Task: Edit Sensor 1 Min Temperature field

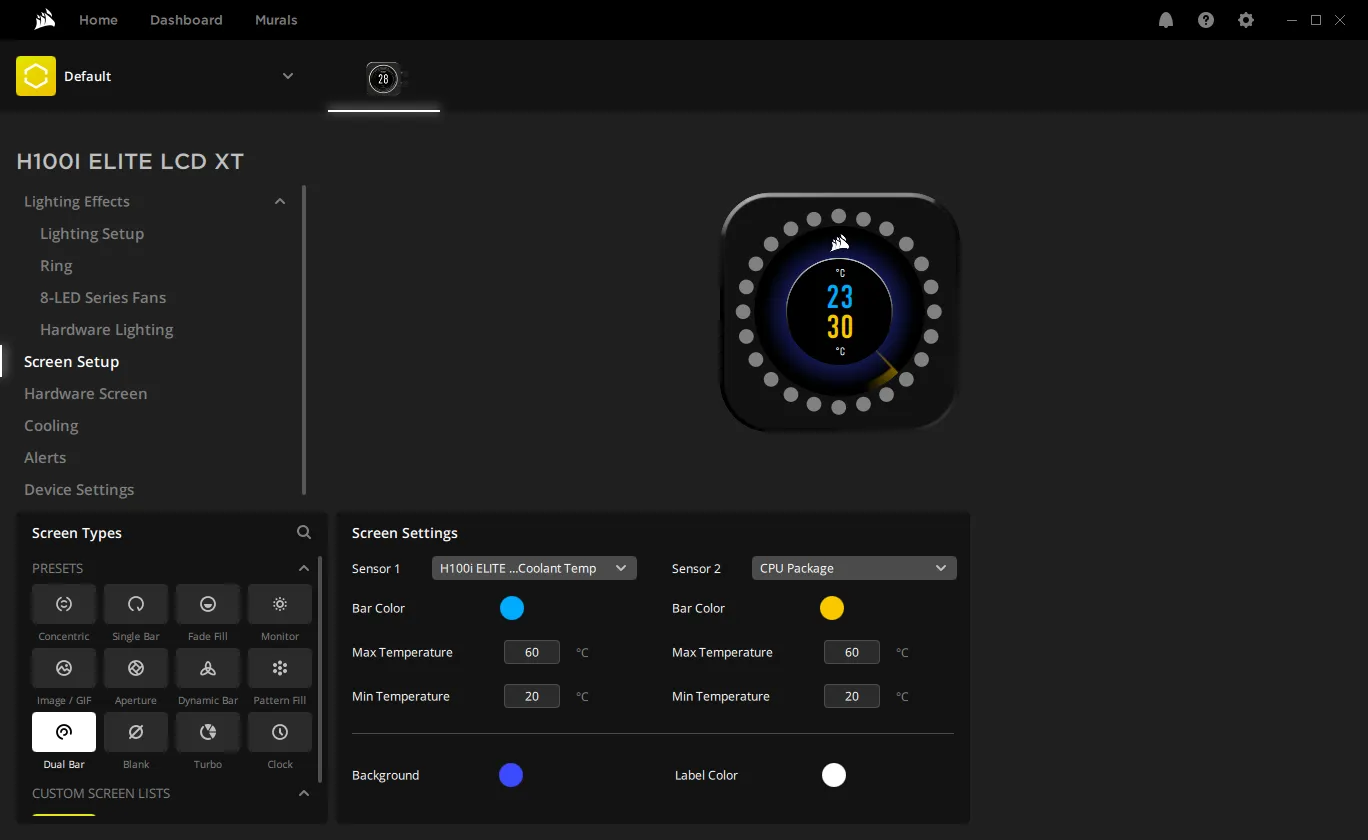Action: tap(532, 696)
